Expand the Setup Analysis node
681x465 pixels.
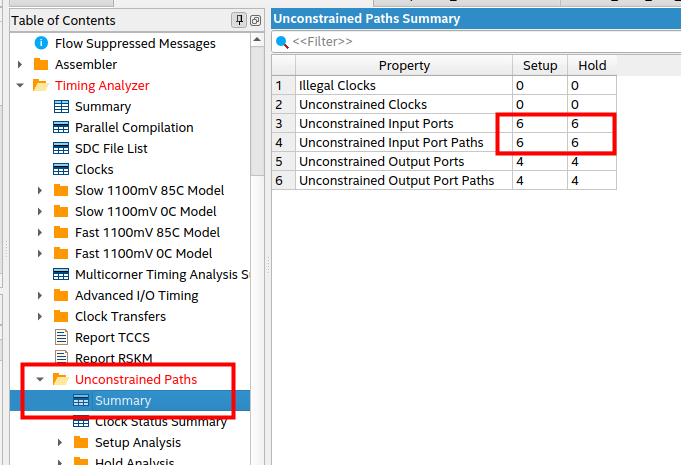tap(60, 442)
